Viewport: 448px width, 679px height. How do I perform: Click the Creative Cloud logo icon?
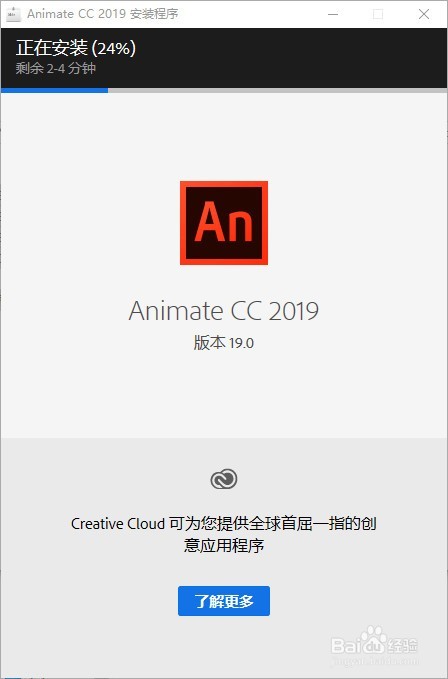point(224,479)
